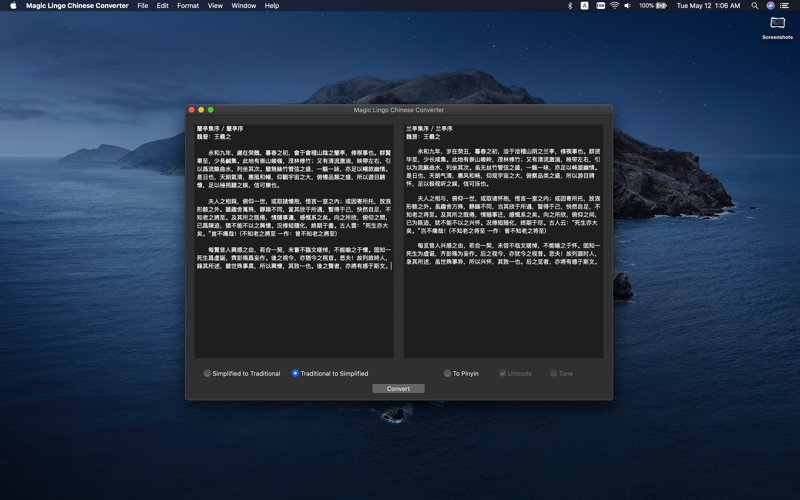Minimize window with the yellow button

201,110
